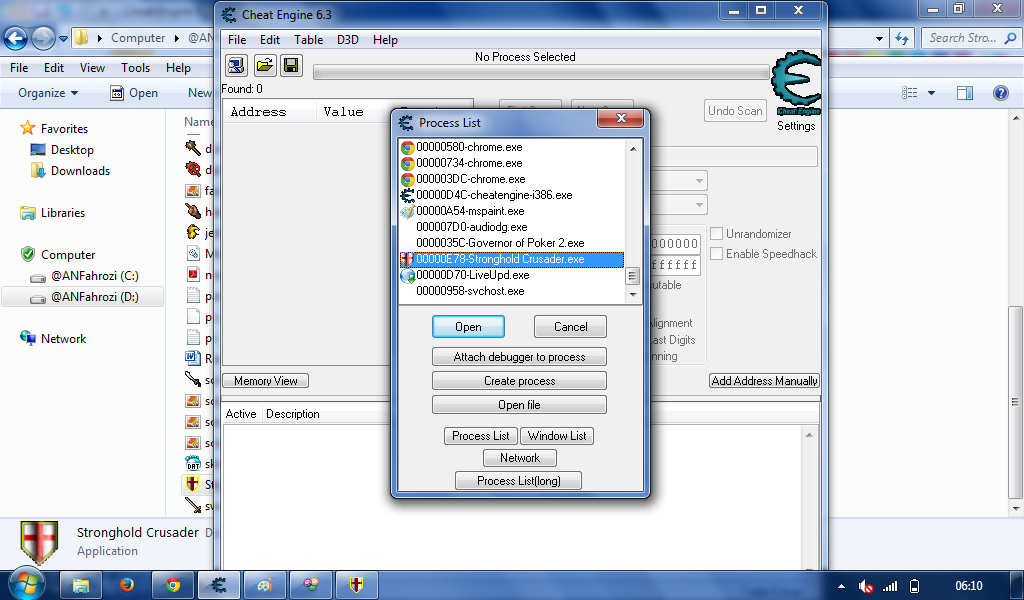Image resolution: width=1024 pixels, height=600 pixels.
Task: Select Libraries in the Explorer navigation pane
Action: (x=63, y=213)
